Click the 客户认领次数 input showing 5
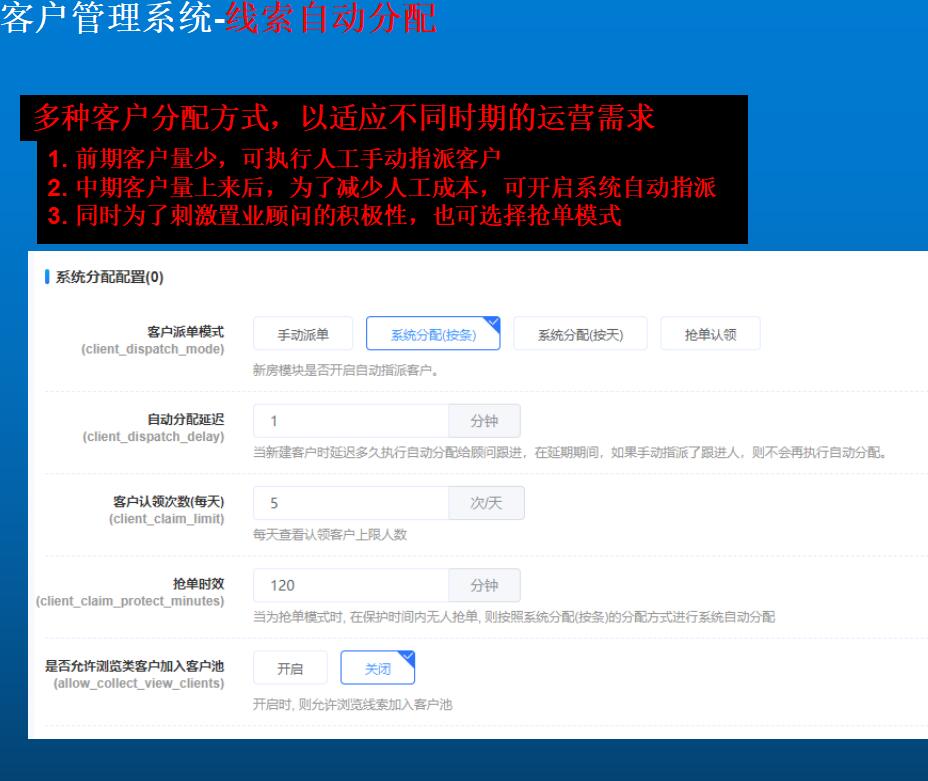This screenshot has width=928, height=781. click(350, 503)
